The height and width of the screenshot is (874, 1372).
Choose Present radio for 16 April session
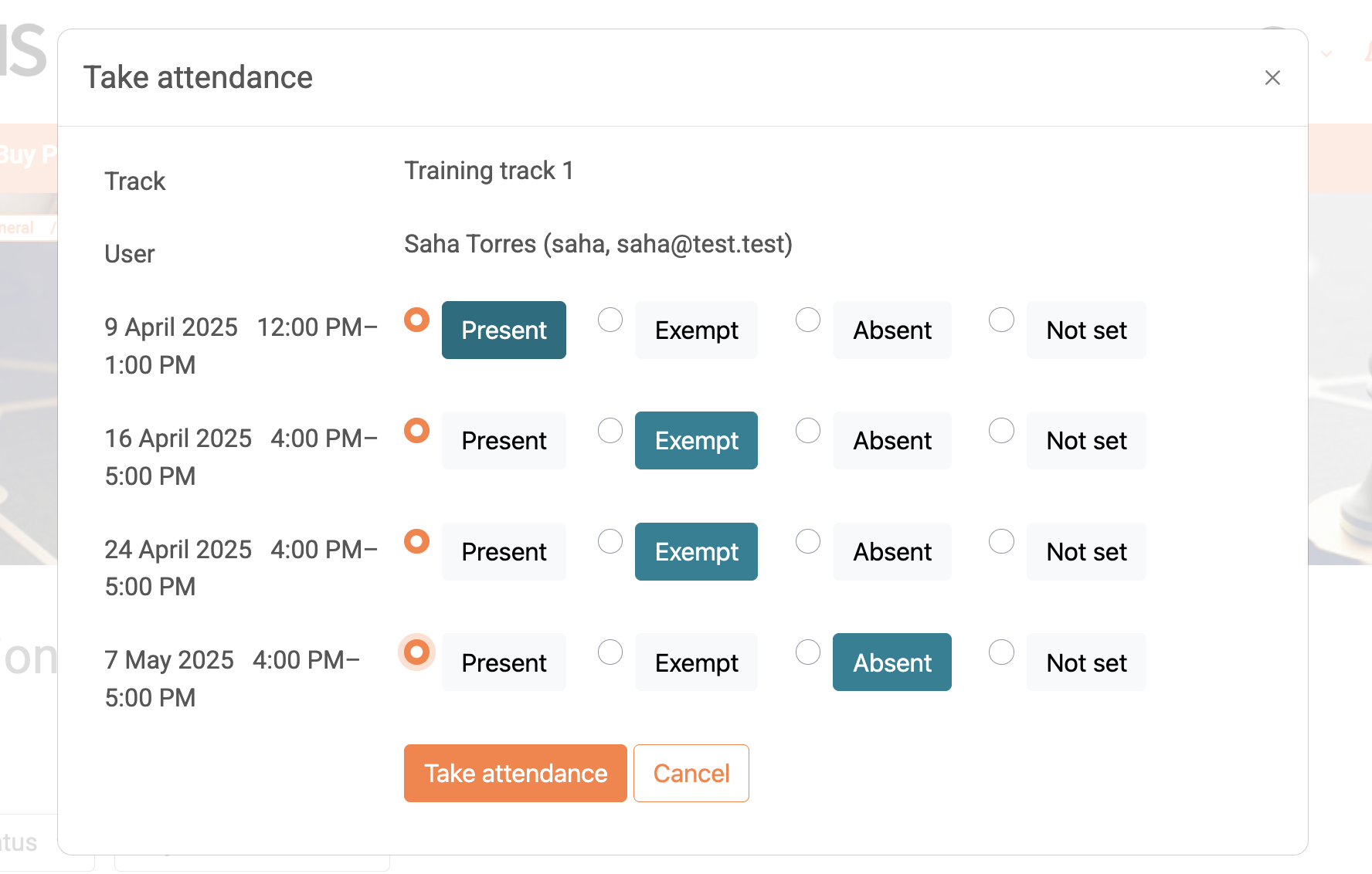(416, 430)
